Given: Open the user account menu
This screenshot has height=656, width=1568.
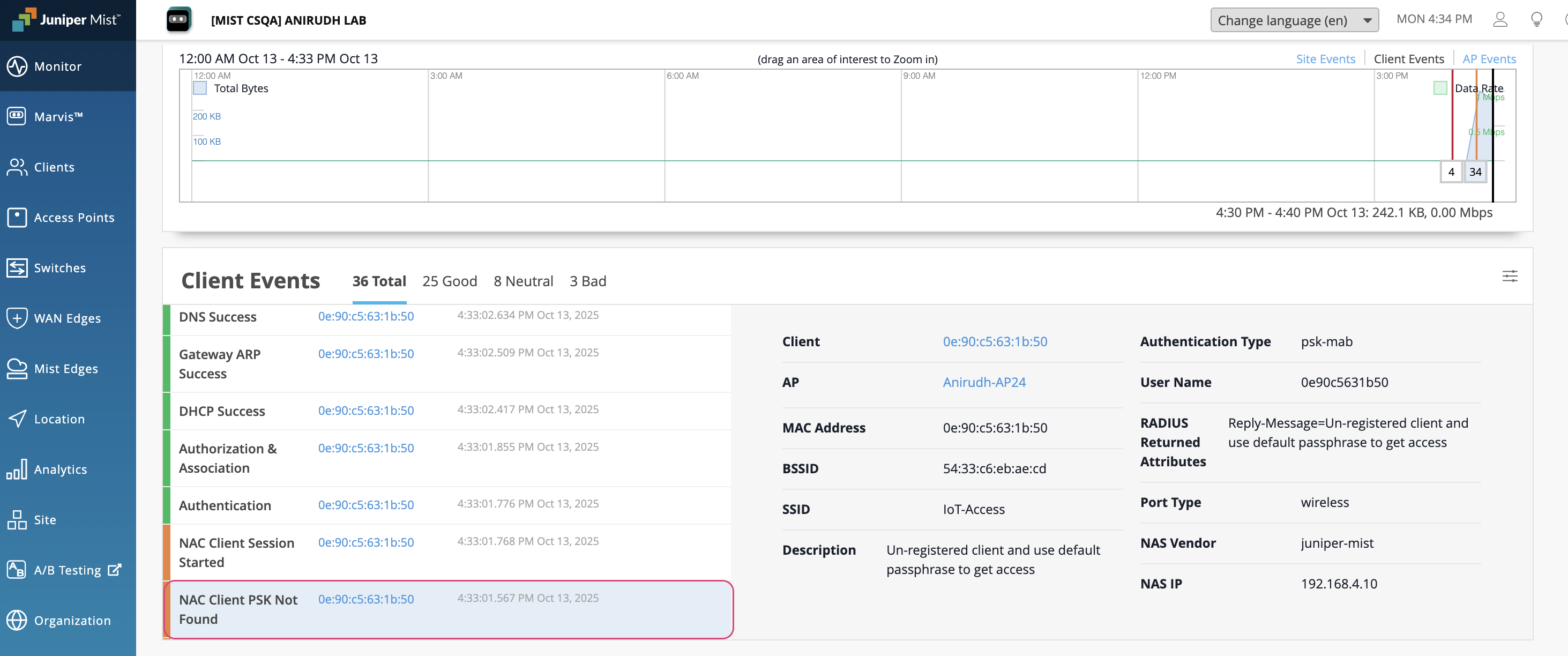Looking at the screenshot, I should (x=1500, y=19).
